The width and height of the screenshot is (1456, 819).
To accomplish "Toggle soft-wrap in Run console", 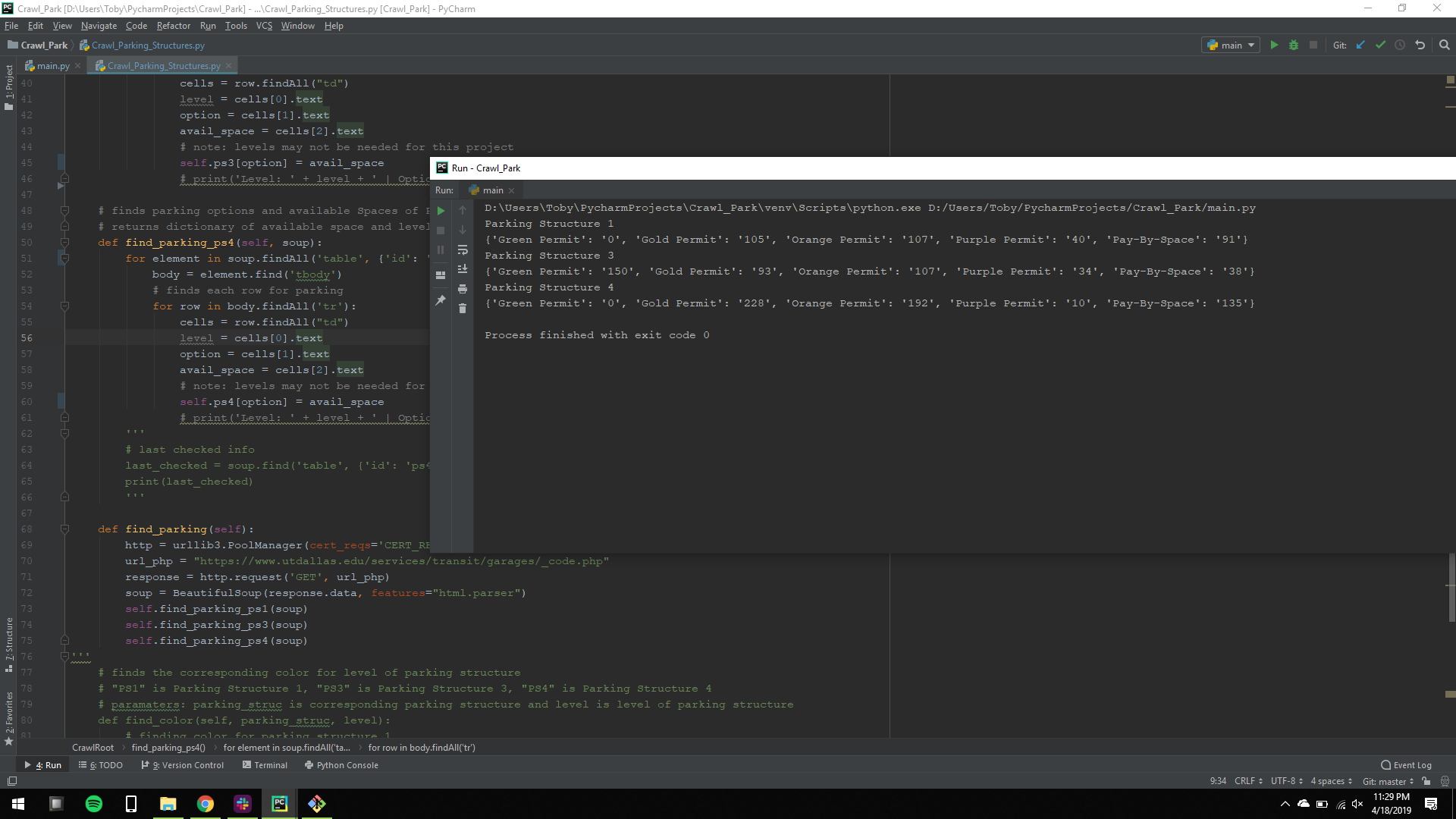I will pos(463,250).
